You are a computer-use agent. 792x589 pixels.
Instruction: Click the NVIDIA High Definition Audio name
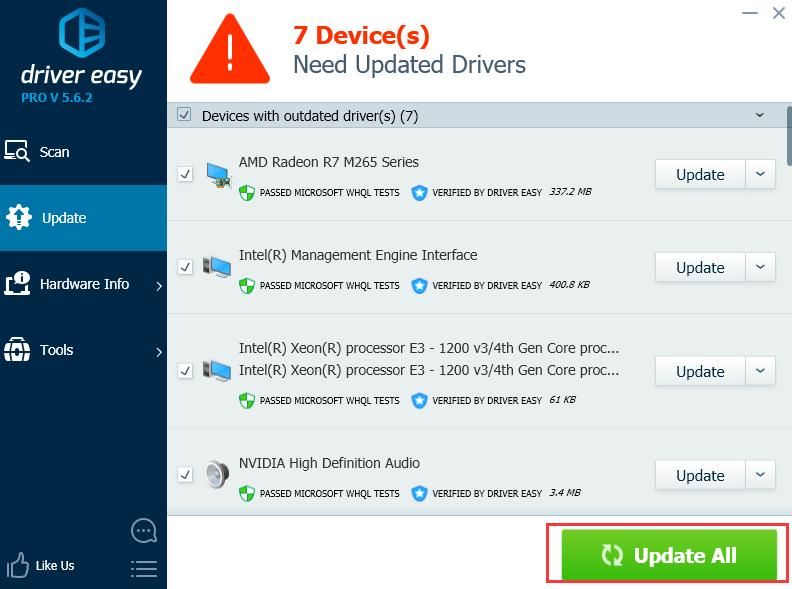(329, 463)
